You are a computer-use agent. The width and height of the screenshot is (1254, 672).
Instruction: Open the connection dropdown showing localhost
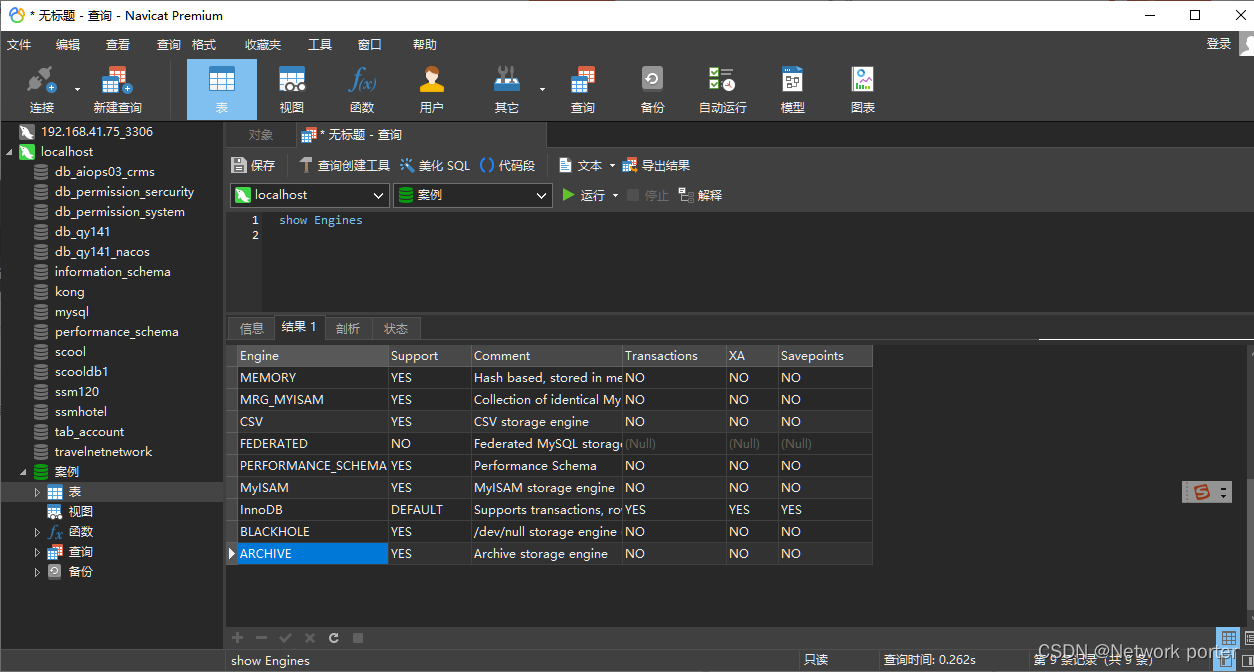[310, 195]
